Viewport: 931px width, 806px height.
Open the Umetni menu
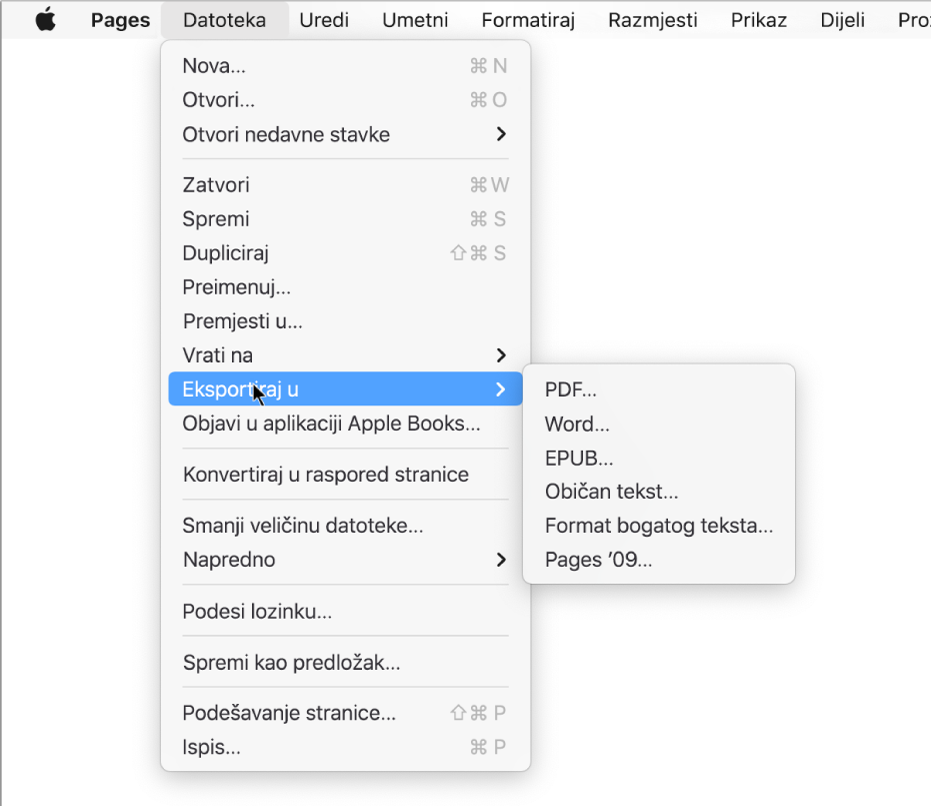(x=415, y=20)
